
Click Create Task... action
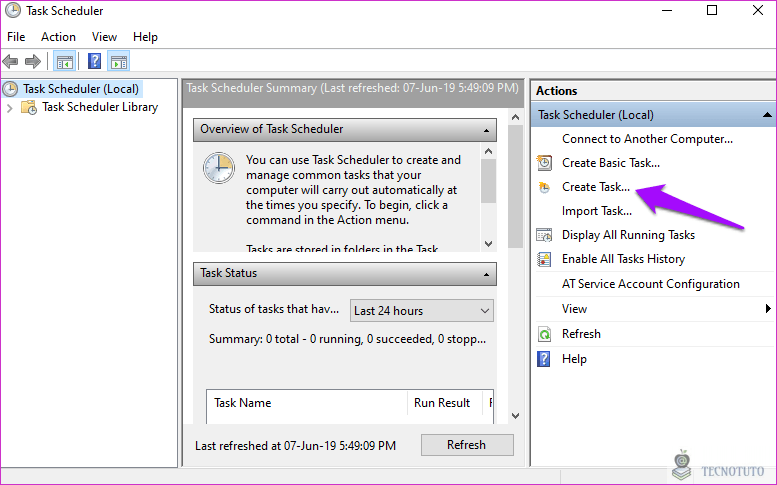click(x=596, y=187)
